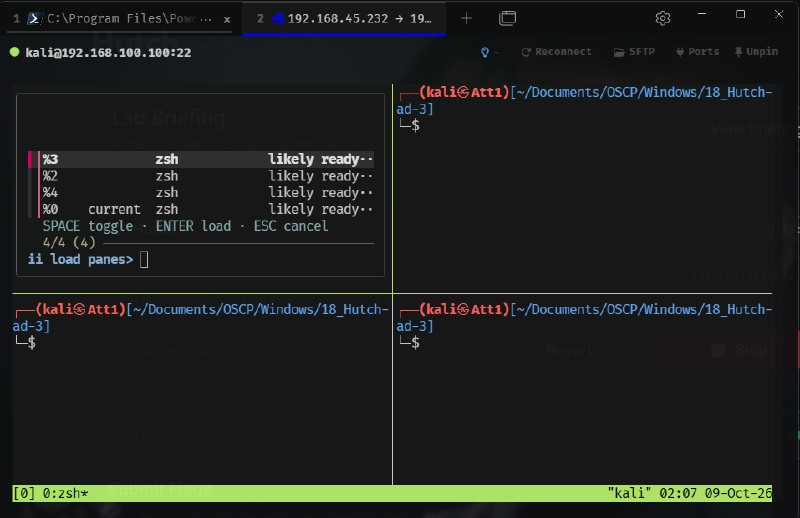Click the tmux window '0:zsh*' status entry
800x518 pixels.
[x=65, y=494]
